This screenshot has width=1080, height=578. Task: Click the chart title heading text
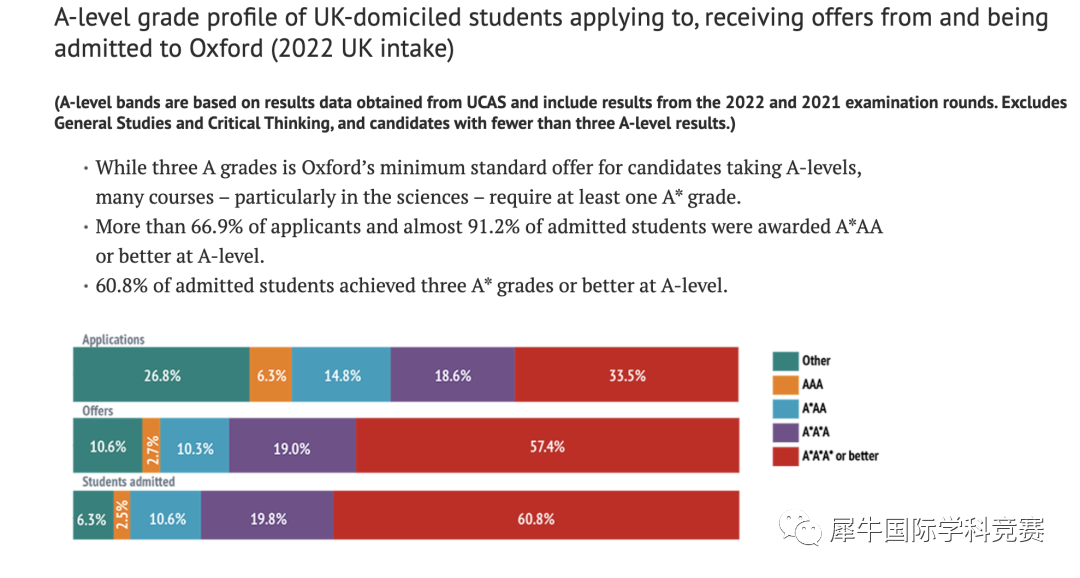(551, 32)
